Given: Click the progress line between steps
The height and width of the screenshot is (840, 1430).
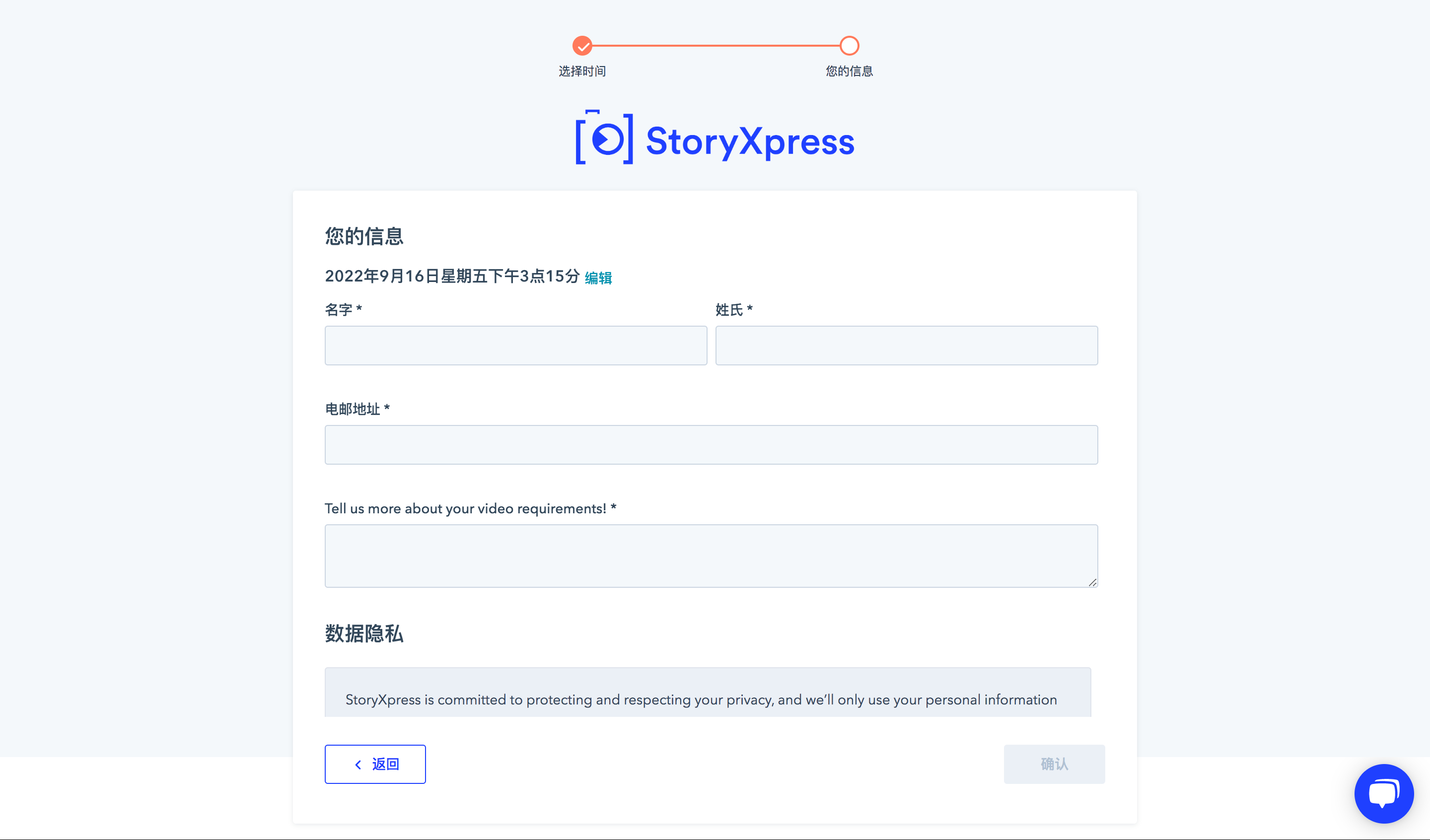Looking at the screenshot, I should 715,45.
